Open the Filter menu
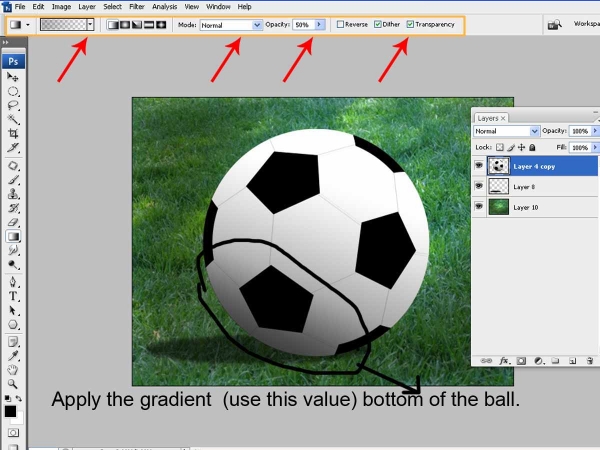600x450 pixels. click(137, 7)
